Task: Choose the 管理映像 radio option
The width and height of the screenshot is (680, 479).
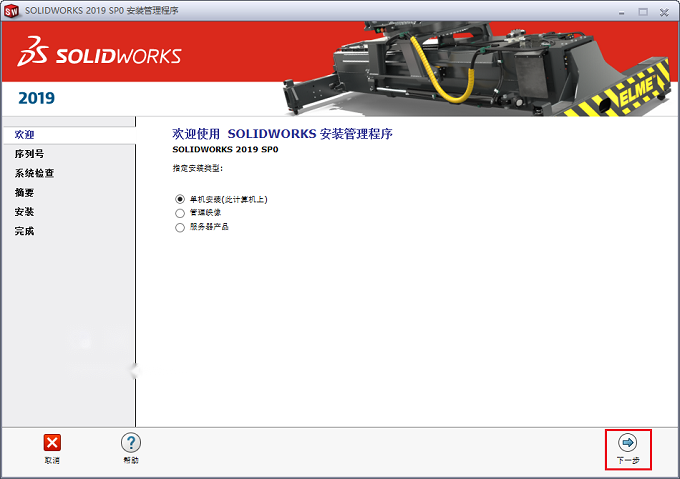Action: point(180,213)
